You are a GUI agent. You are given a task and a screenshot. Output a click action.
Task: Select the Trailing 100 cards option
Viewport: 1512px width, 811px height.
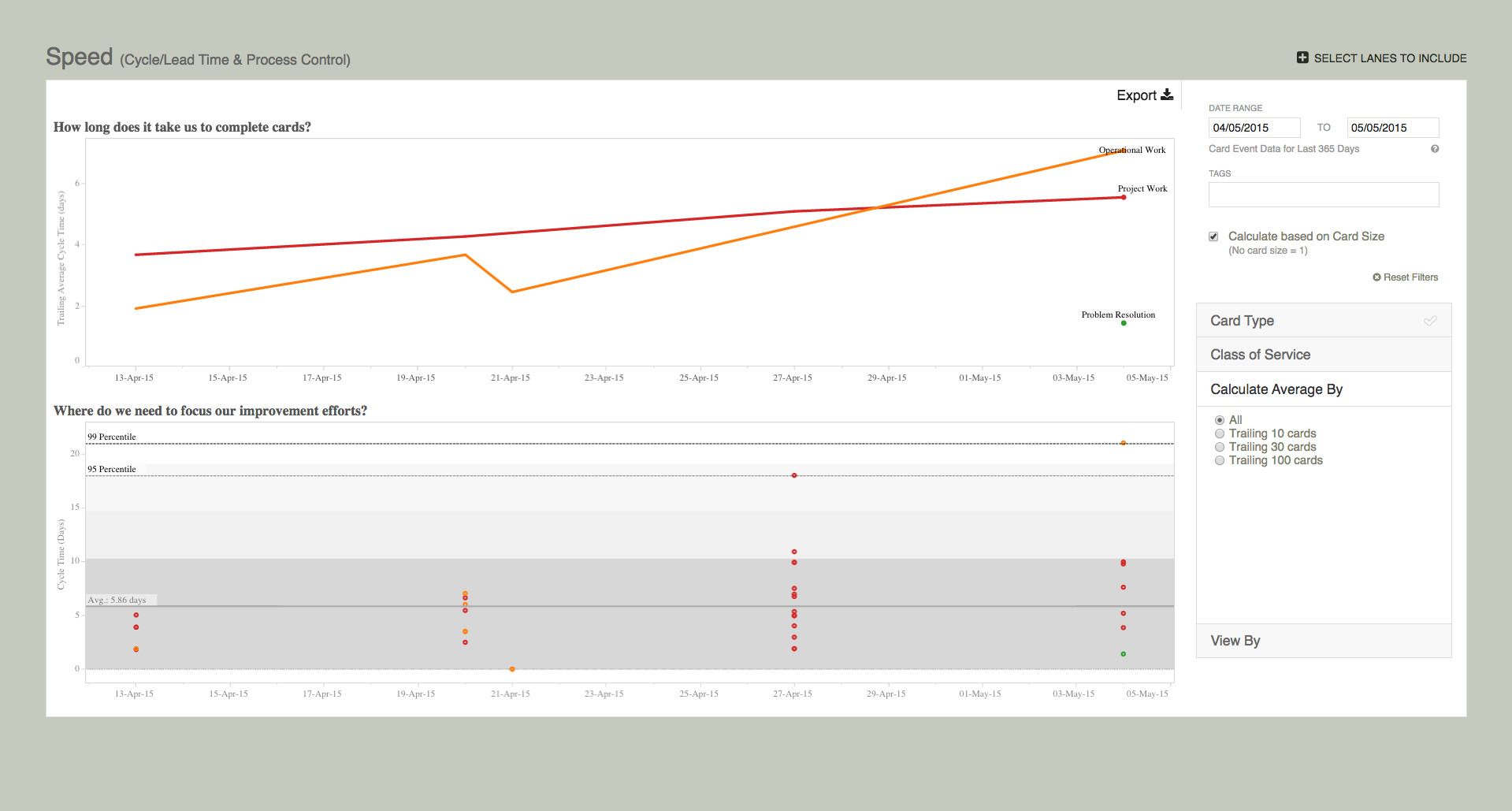(x=1220, y=460)
